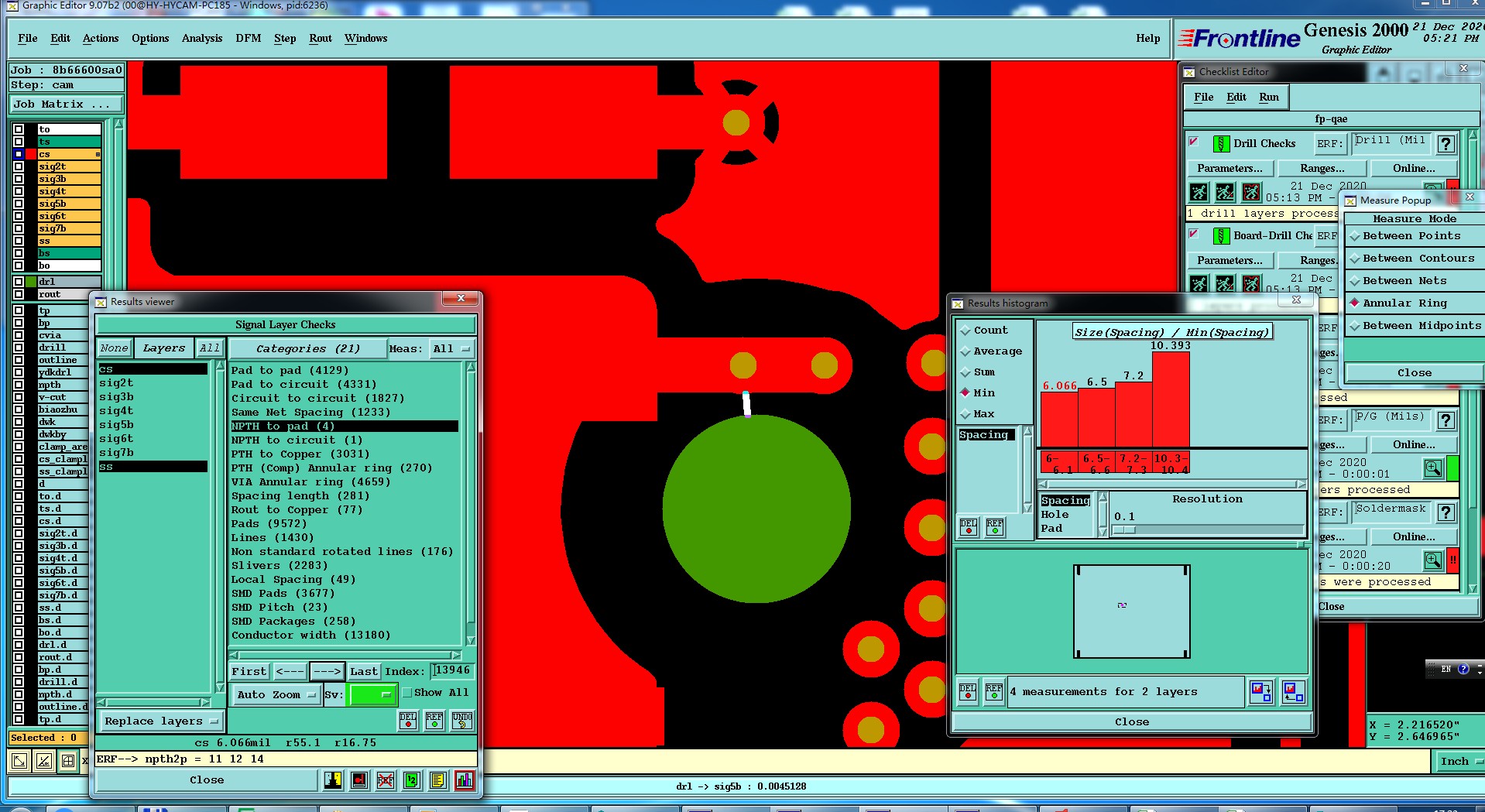The width and height of the screenshot is (1485, 812).
Task: Open the Analysis menu
Action: pos(202,39)
